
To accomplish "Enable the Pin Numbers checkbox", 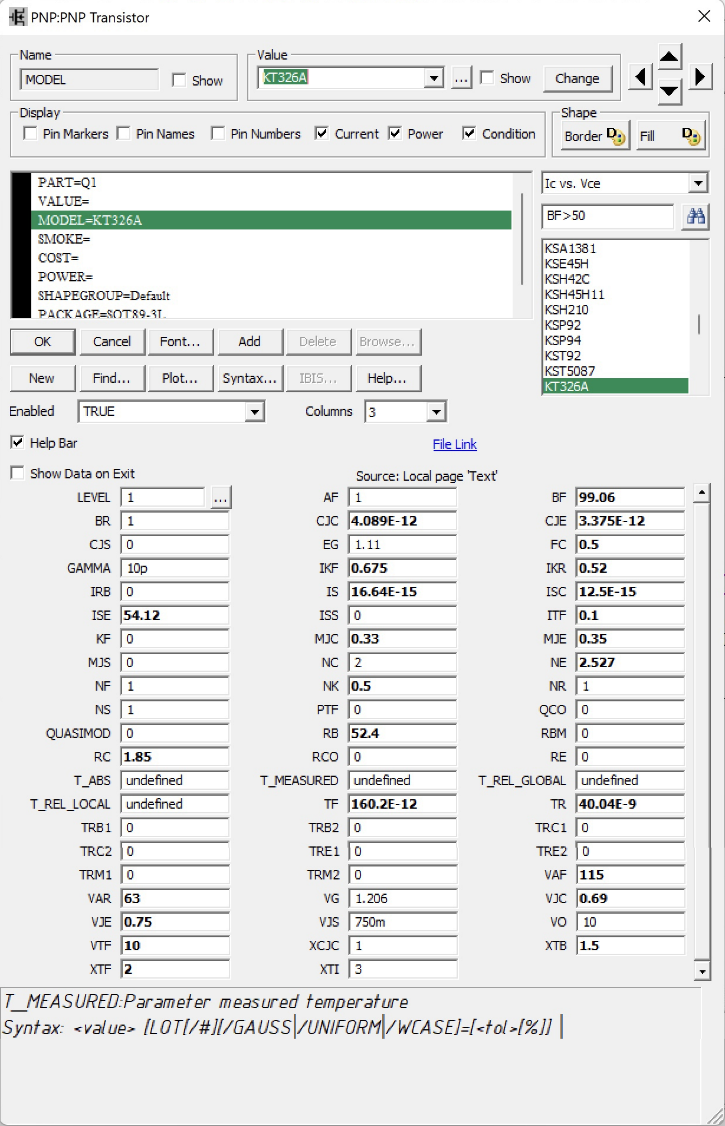I will point(218,134).
